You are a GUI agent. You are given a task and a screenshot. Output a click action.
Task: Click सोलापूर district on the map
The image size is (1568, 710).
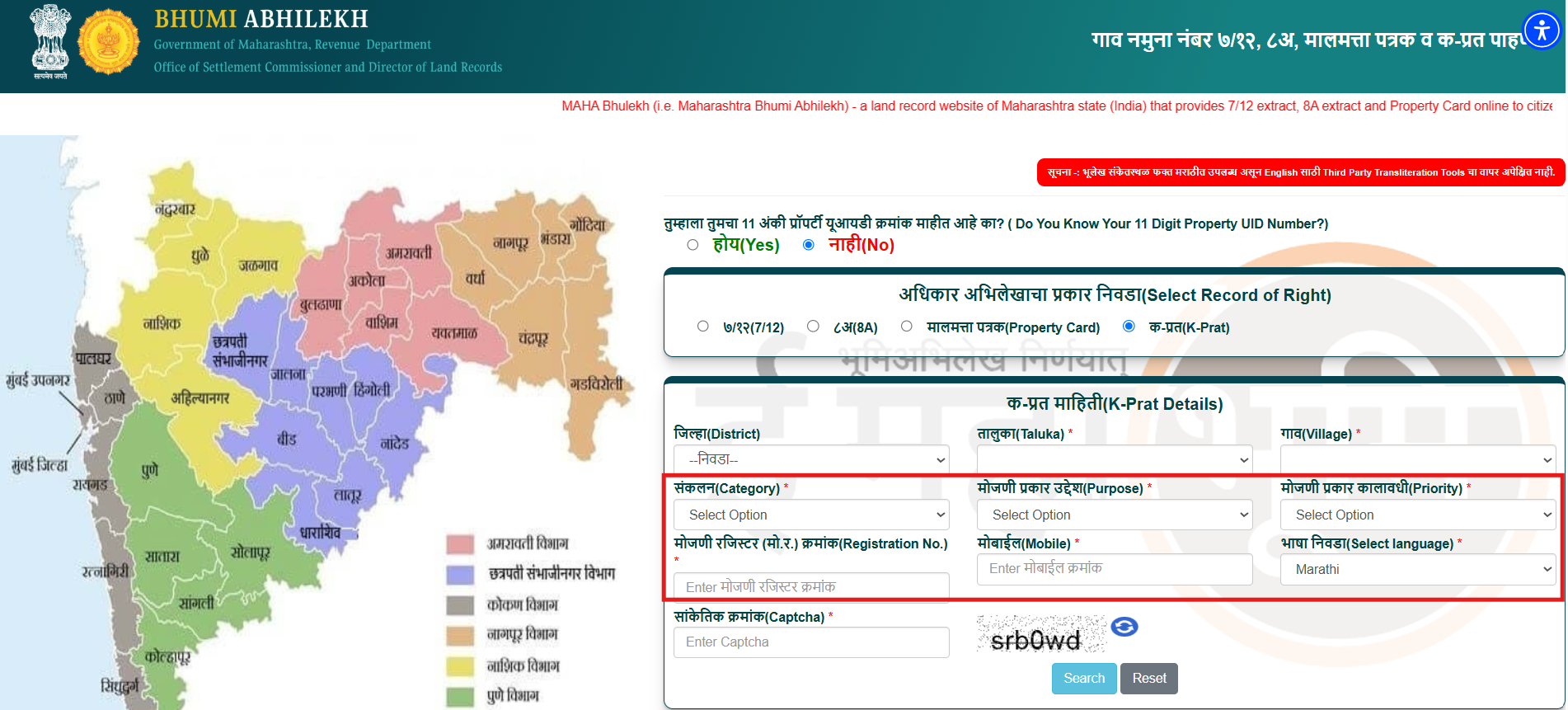pyautogui.click(x=250, y=552)
